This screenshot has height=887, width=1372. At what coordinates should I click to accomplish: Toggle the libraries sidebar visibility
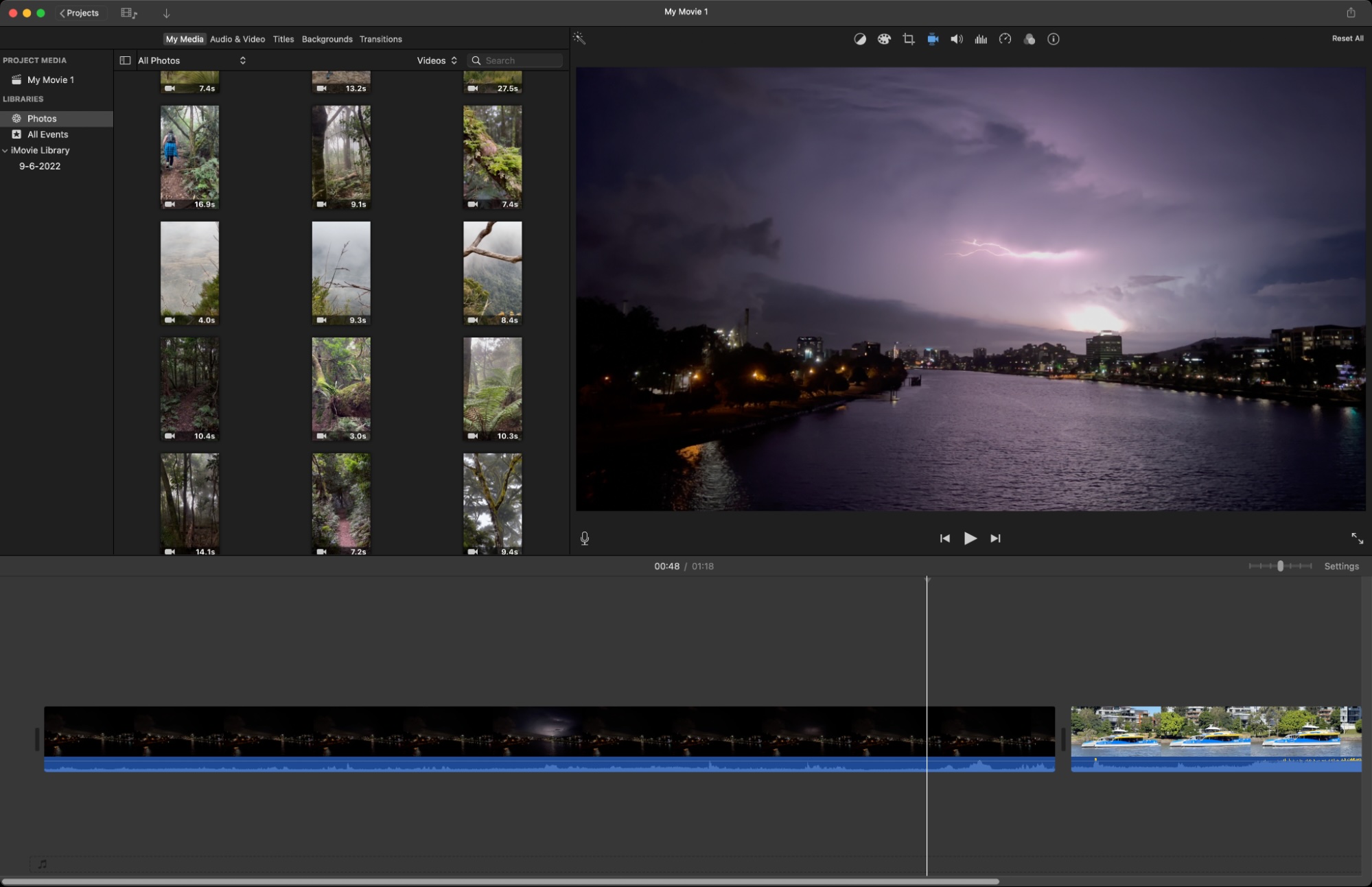point(125,60)
